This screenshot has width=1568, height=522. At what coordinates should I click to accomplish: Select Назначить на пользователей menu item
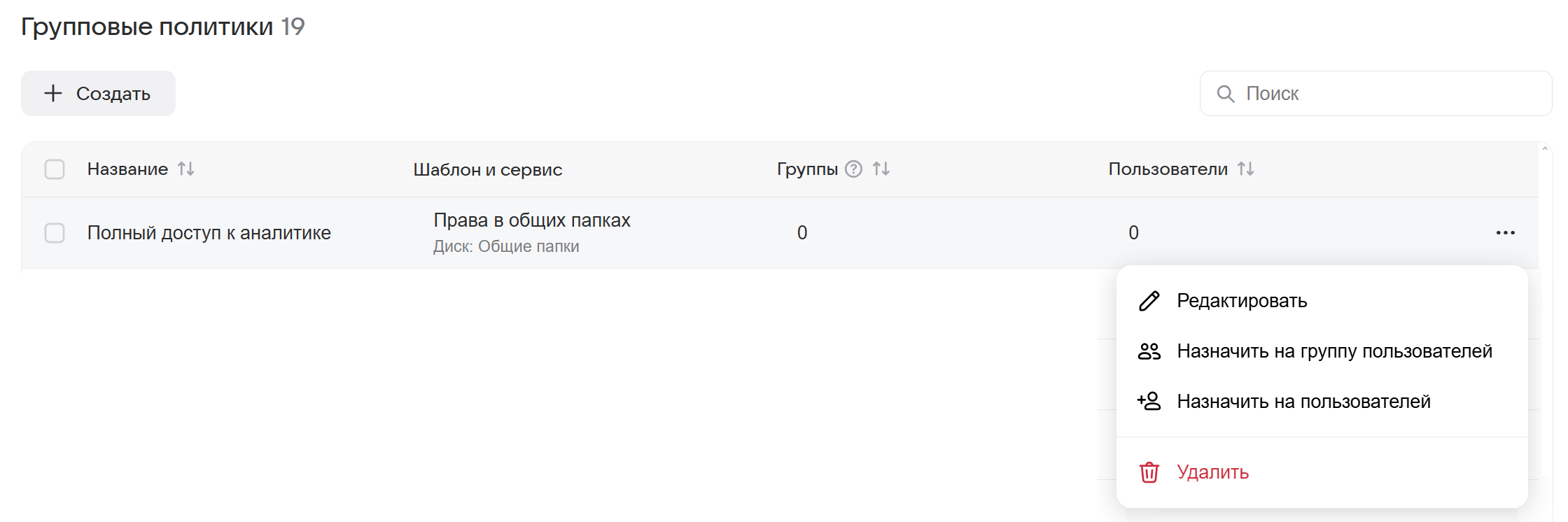coord(1303,402)
